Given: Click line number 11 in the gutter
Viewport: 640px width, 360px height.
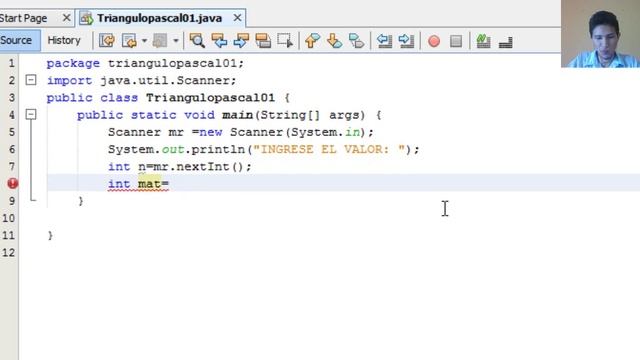Looking at the screenshot, I should point(9,236).
